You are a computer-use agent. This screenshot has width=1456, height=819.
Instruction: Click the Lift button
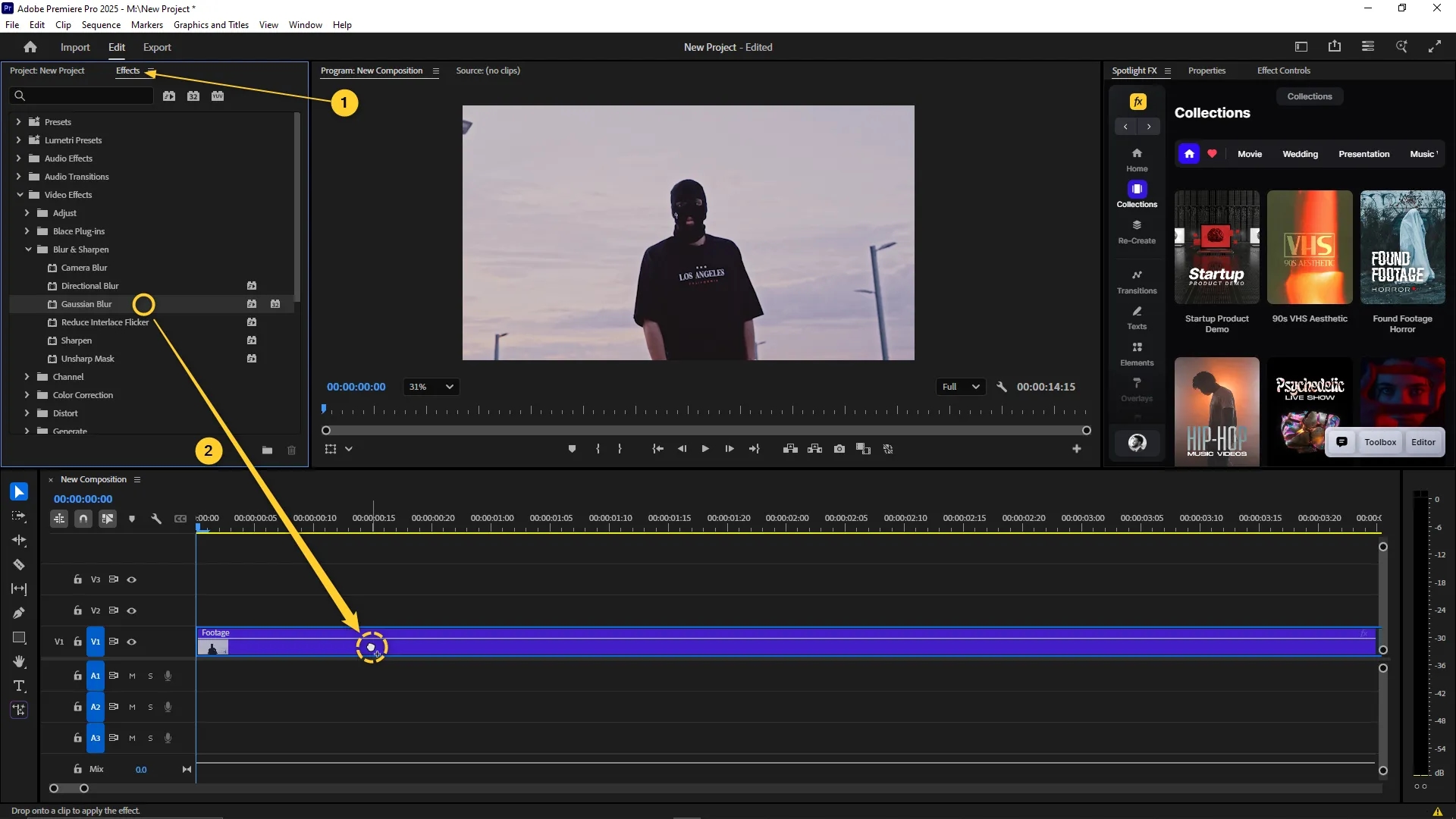click(x=790, y=449)
